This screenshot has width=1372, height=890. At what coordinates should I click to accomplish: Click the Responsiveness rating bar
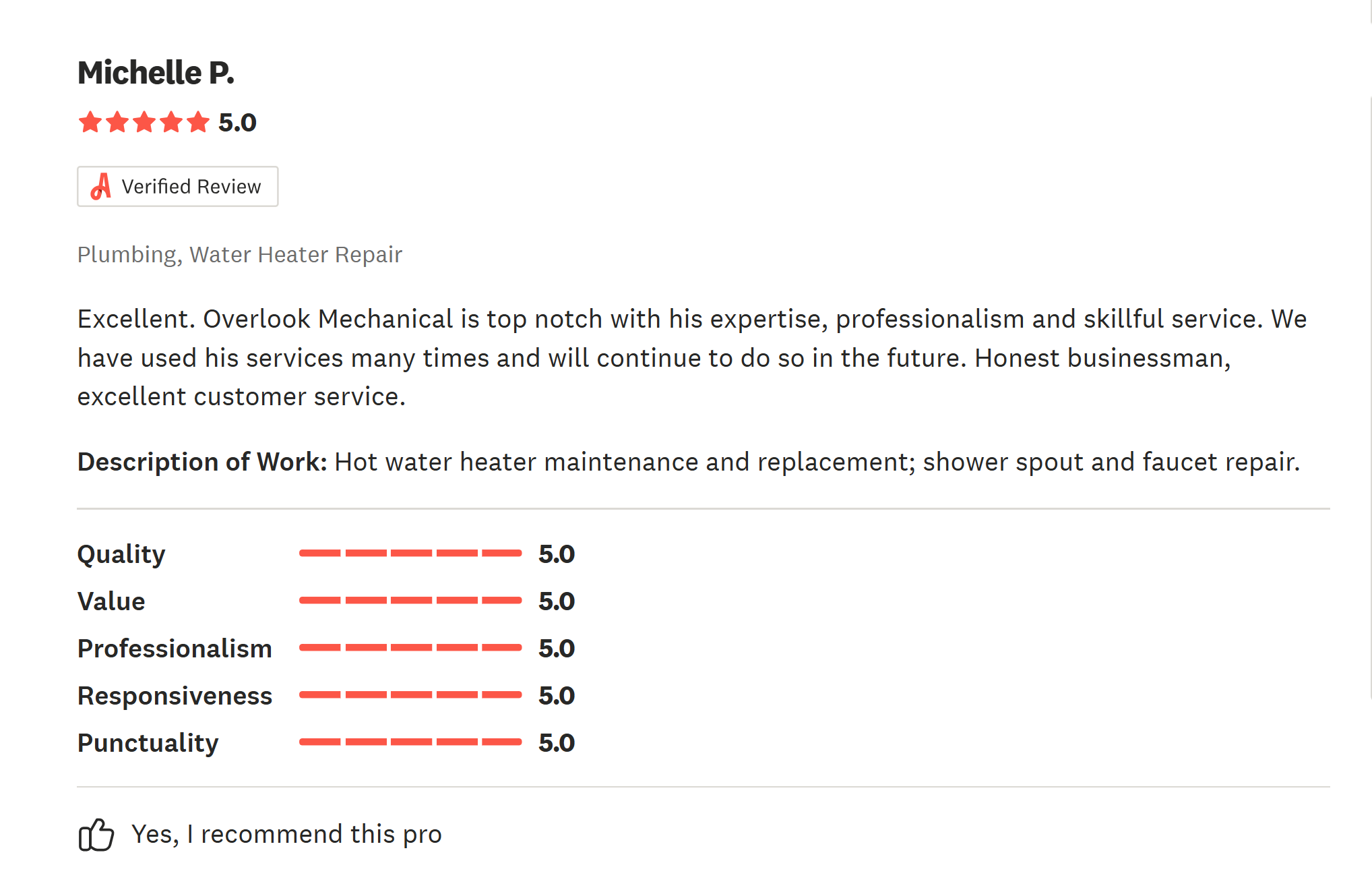(x=410, y=695)
